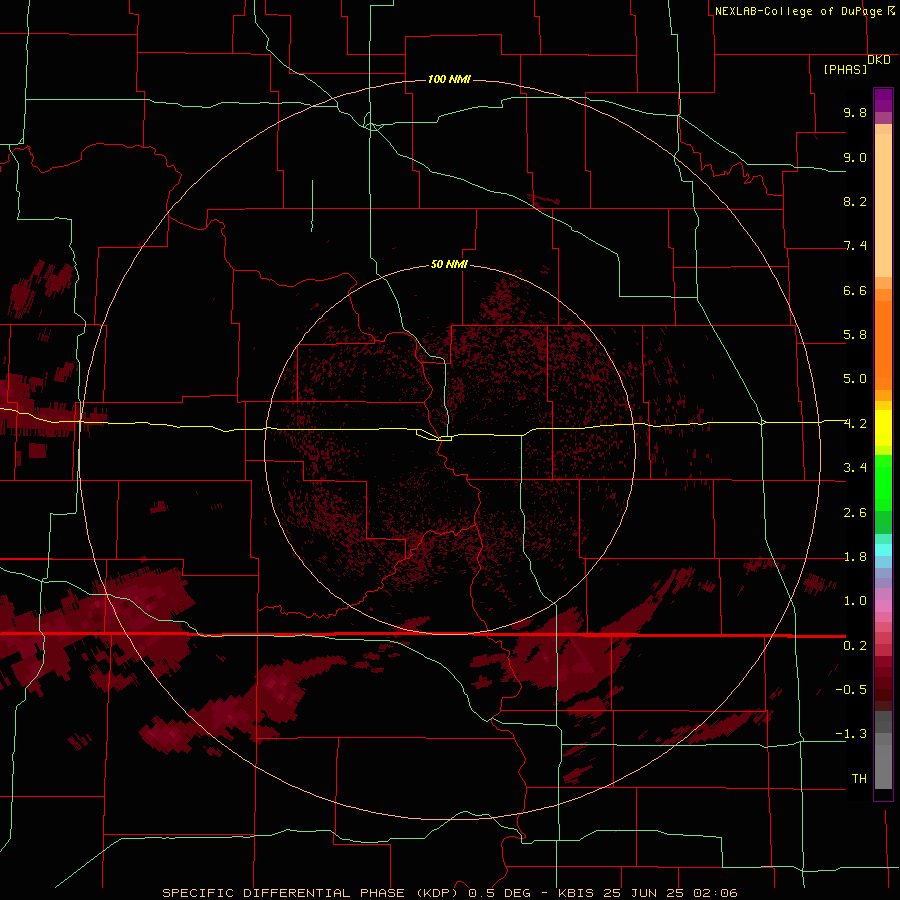Click the 50 NMI range ring label
Image resolution: width=900 pixels, height=900 pixels.
449,264
